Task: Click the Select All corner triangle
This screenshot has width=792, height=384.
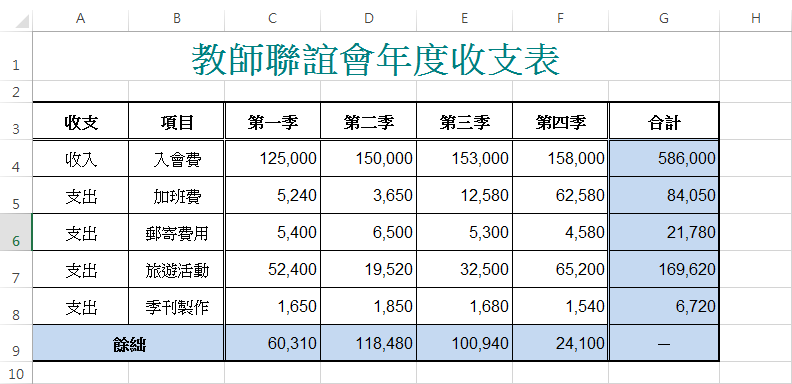Action: point(23,21)
